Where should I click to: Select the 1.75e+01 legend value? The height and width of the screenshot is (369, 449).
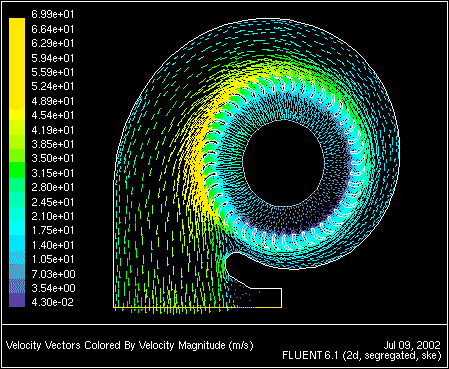coord(53,230)
